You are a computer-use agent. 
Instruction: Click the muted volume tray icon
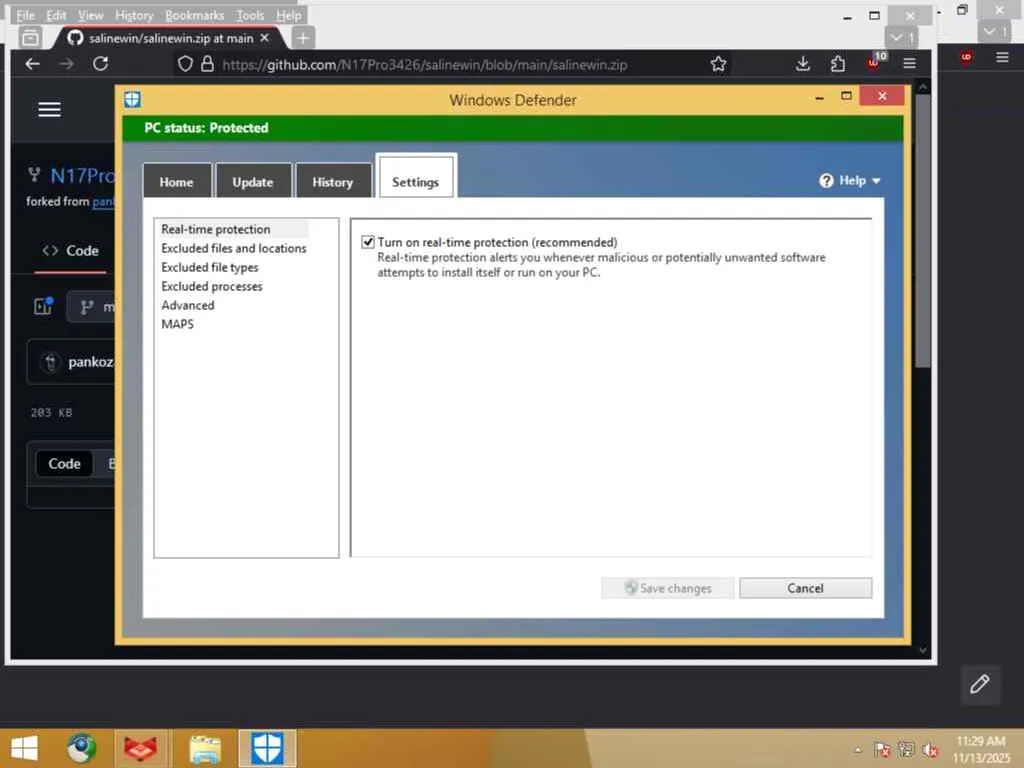(931, 750)
